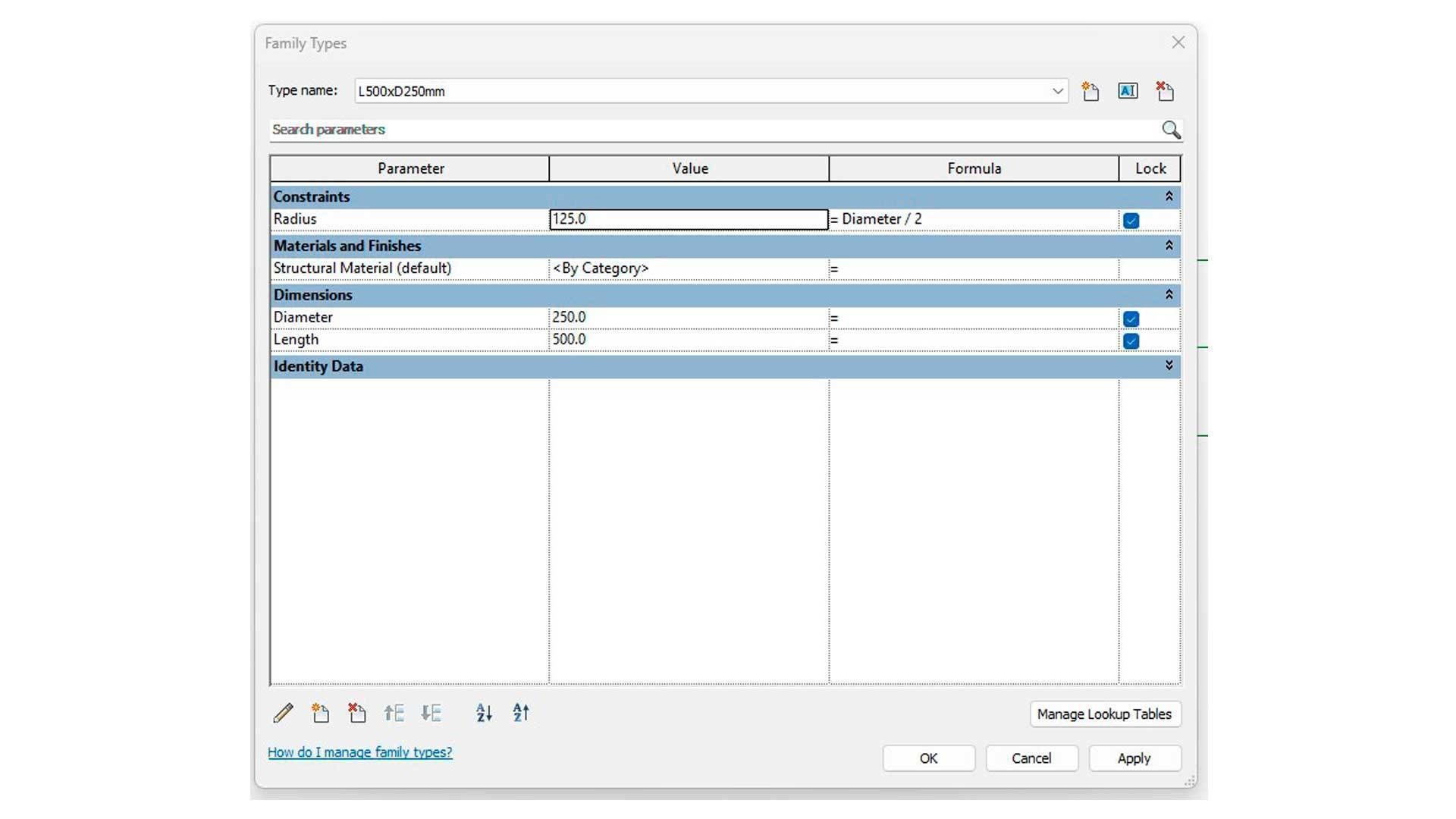Click the Edit Parameter pencil icon
The height and width of the screenshot is (819, 1456).
click(x=283, y=713)
